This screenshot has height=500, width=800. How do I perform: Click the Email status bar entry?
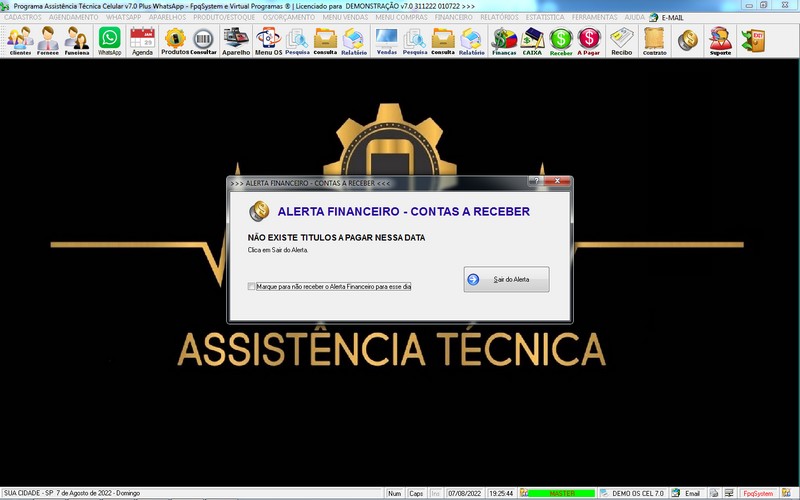692,493
